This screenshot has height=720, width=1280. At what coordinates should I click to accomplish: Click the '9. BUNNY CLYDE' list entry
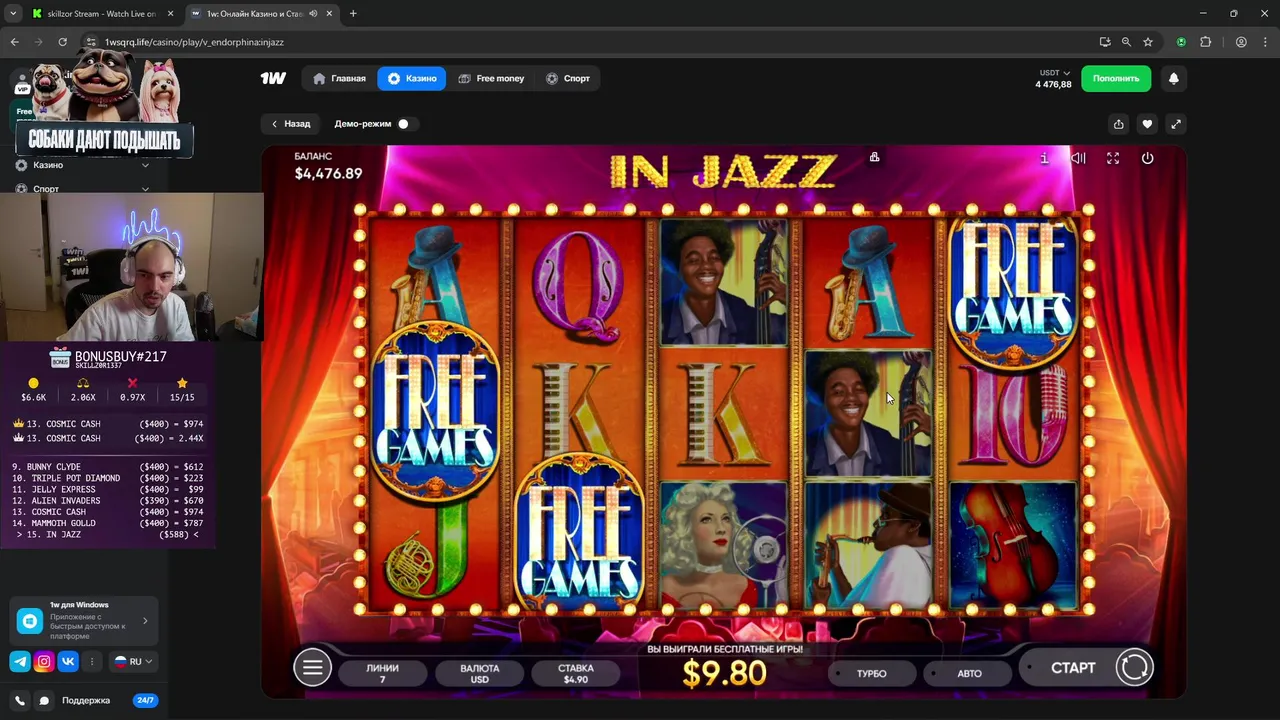(107, 467)
